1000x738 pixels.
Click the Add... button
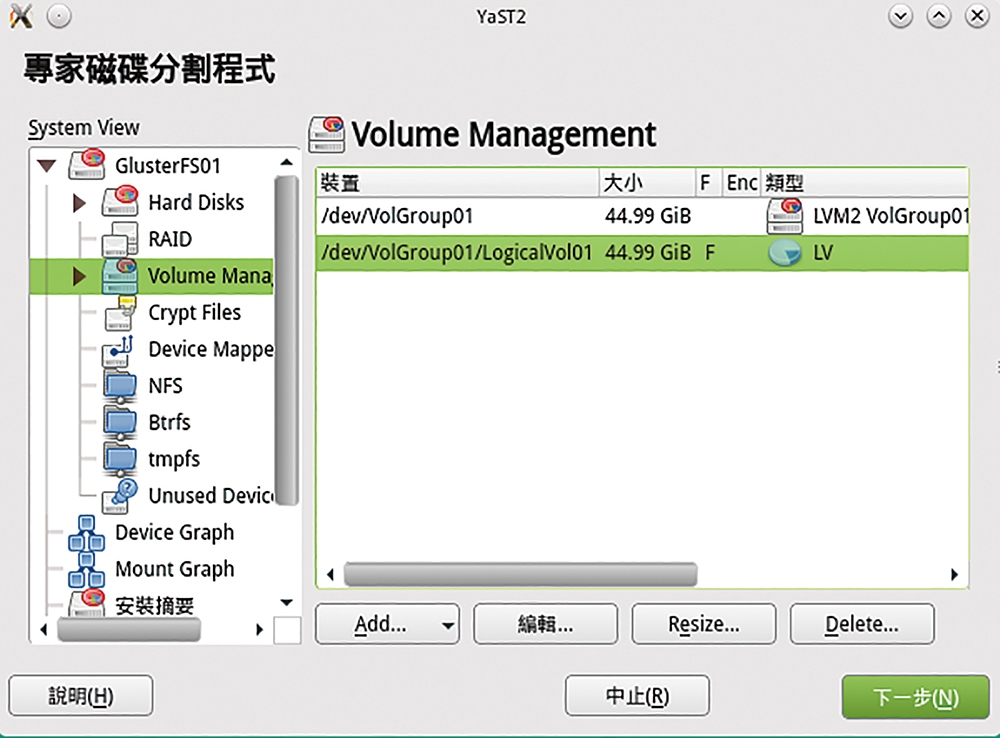(387, 624)
